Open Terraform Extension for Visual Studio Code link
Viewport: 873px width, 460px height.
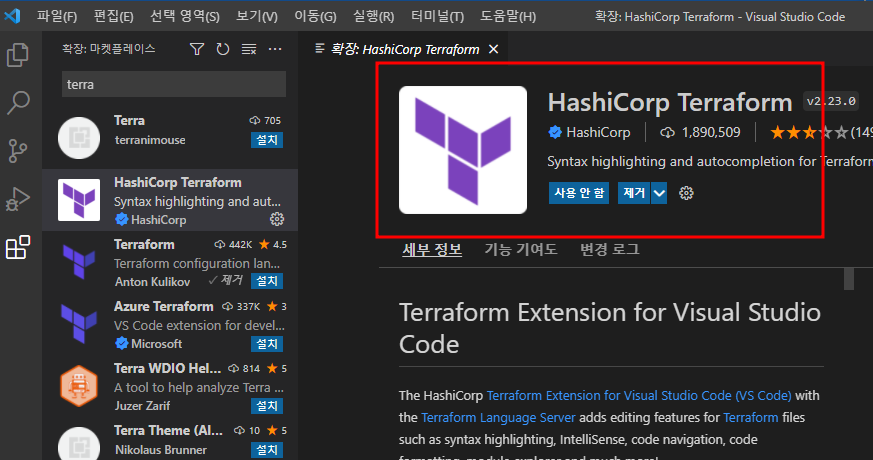(x=639, y=395)
